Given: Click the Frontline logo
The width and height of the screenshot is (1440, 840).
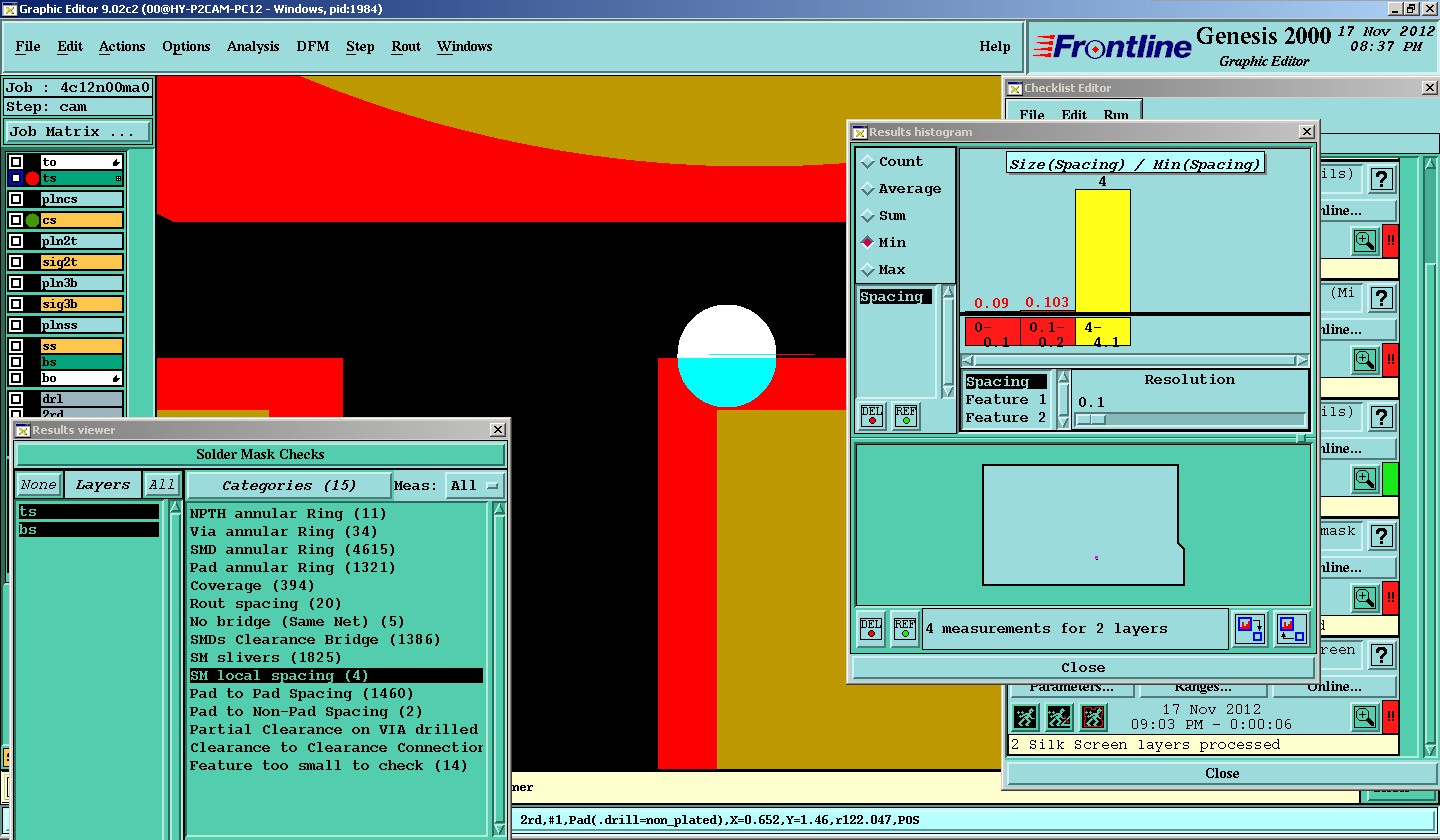Looking at the screenshot, I should click(1112, 46).
